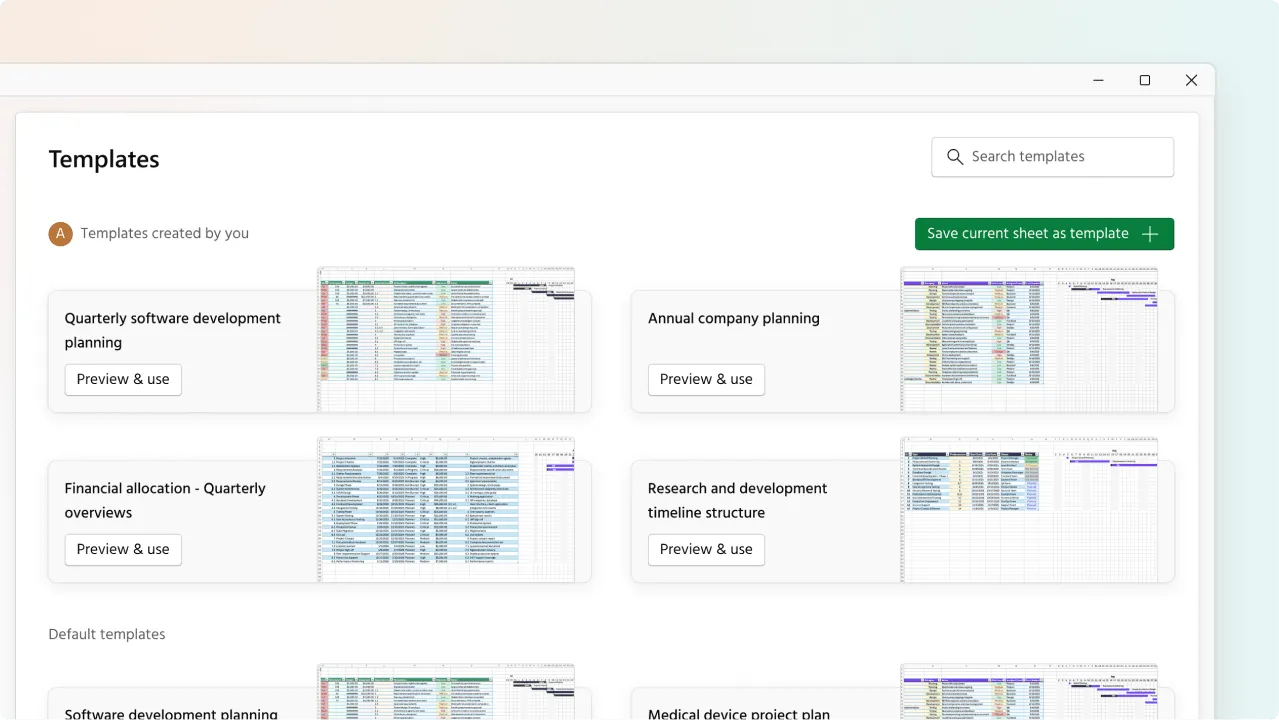Viewport: 1279px width, 720px height.
Task: Preview & use Quarterly software development planning
Action: [123, 380]
